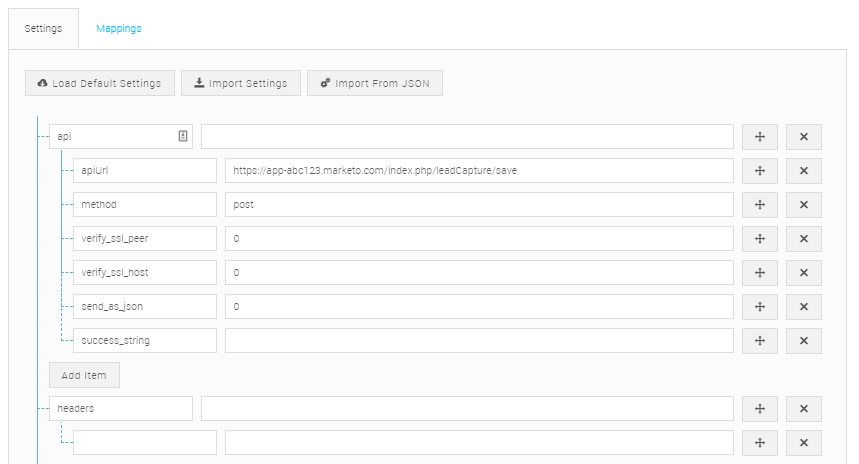
Task: Click Add Item under api group
Action: pos(84,375)
